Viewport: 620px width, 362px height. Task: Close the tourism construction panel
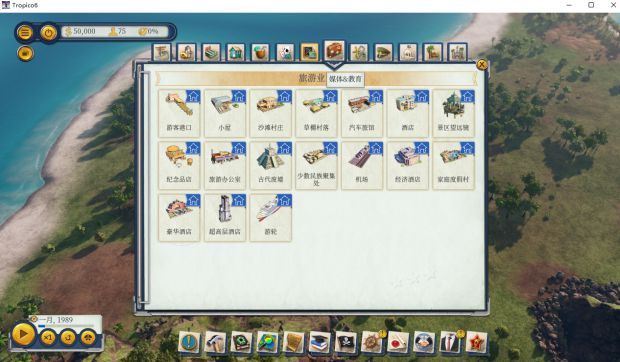[x=482, y=64]
